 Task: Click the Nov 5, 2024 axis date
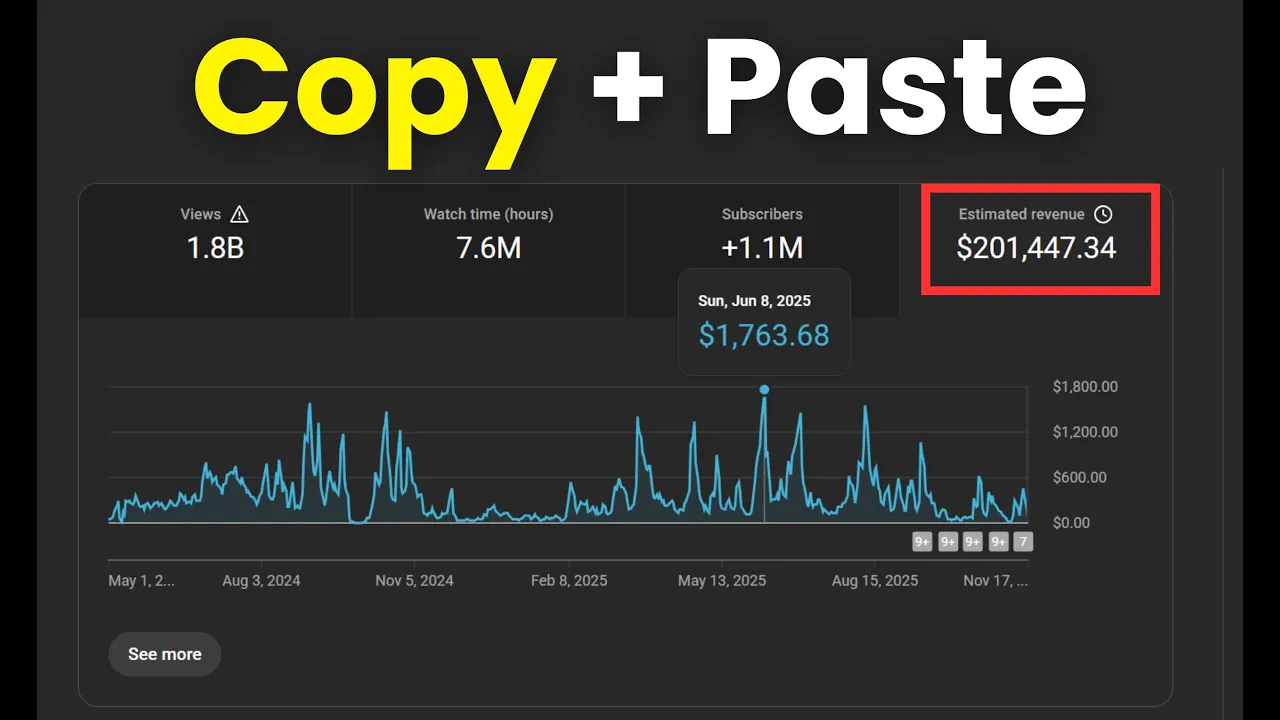[414, 581]
